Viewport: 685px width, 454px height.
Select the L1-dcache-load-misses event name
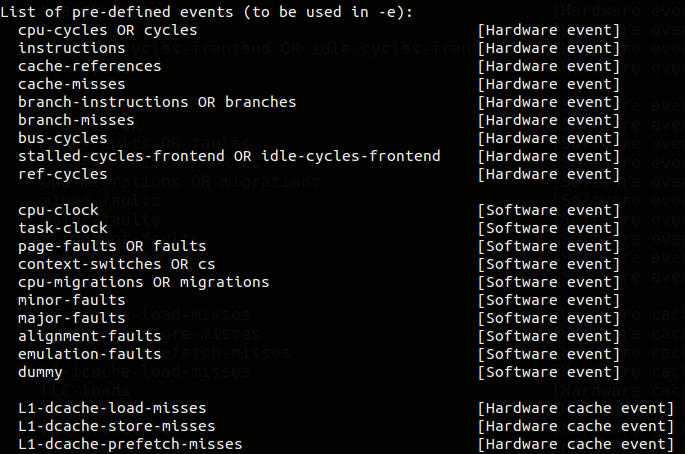point(112,408)
